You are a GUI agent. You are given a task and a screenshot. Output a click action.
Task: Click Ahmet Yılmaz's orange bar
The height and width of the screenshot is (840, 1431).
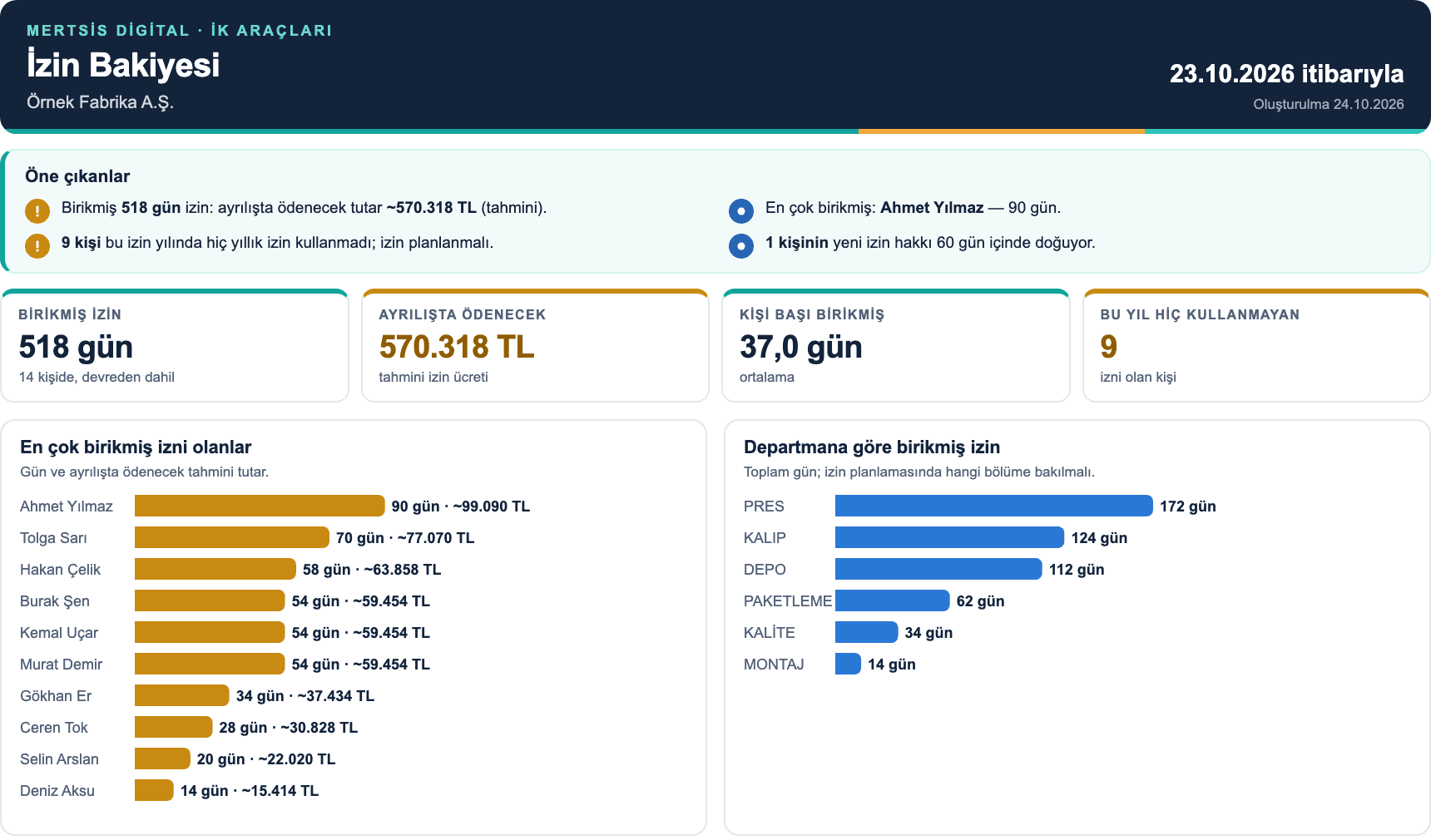coord(260,506)
